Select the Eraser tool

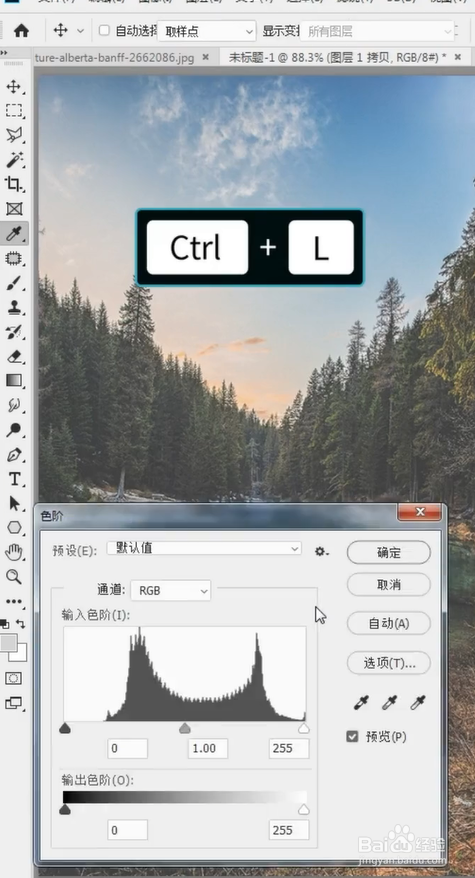(14, 356)
